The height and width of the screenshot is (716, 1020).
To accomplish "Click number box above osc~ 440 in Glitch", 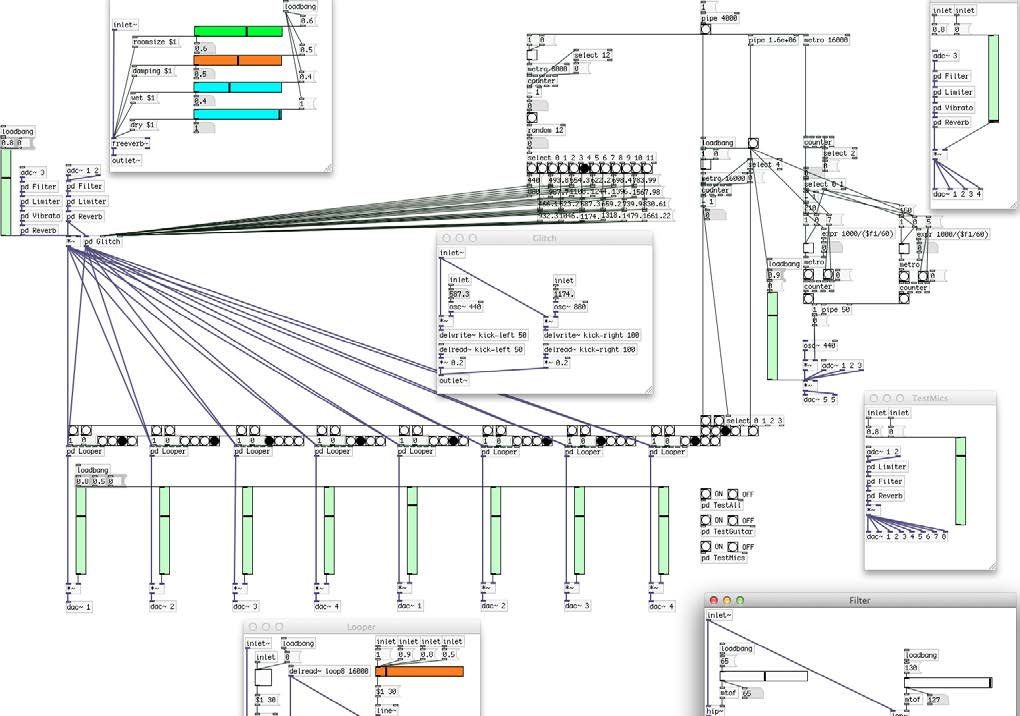I will [x=460, y=294].
